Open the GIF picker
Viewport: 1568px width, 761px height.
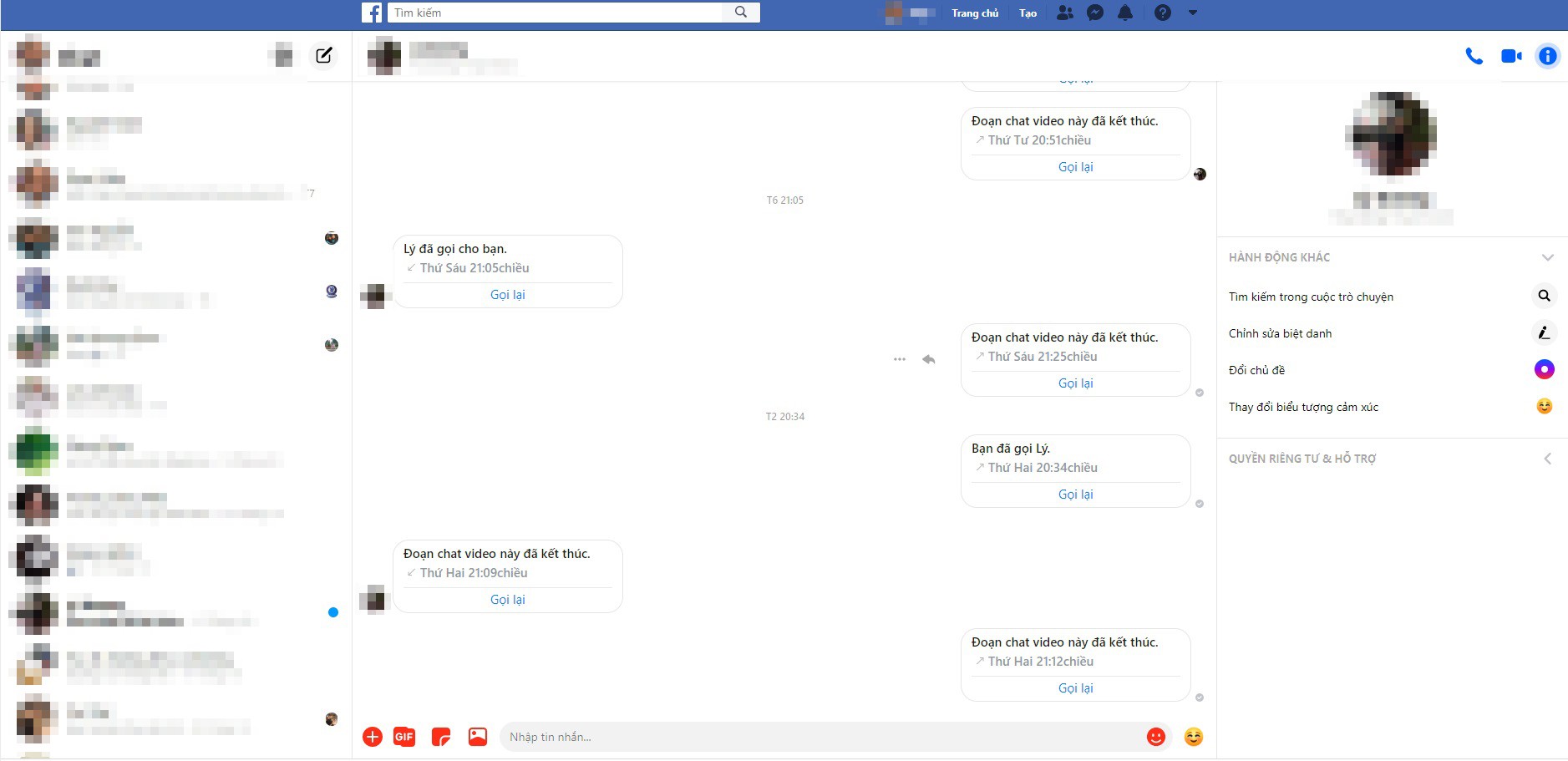tap(404, 737)
